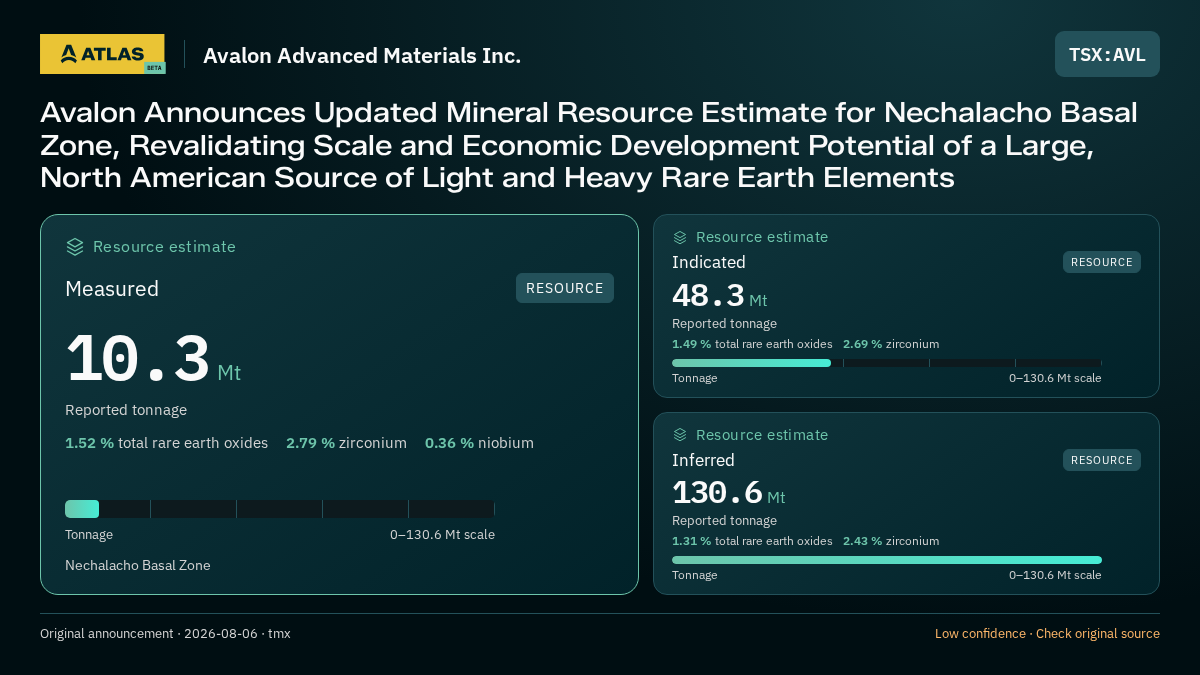Click the Inferred card heading
The width and height of the screenshot is (1200, 675).
click(x=703, y=460)
